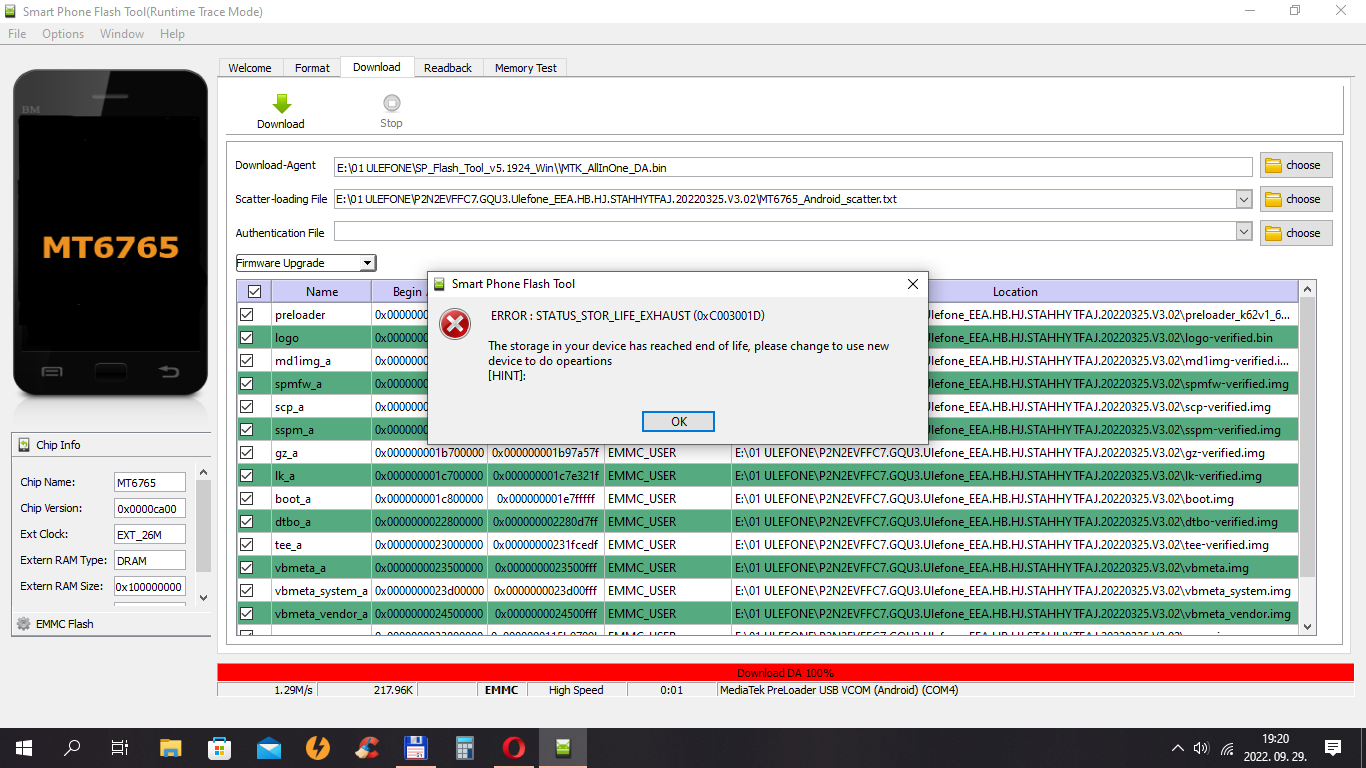Click the Chip Info panel icon
This screenshot has width=1366, height=768.
click(x=24, y=445)
